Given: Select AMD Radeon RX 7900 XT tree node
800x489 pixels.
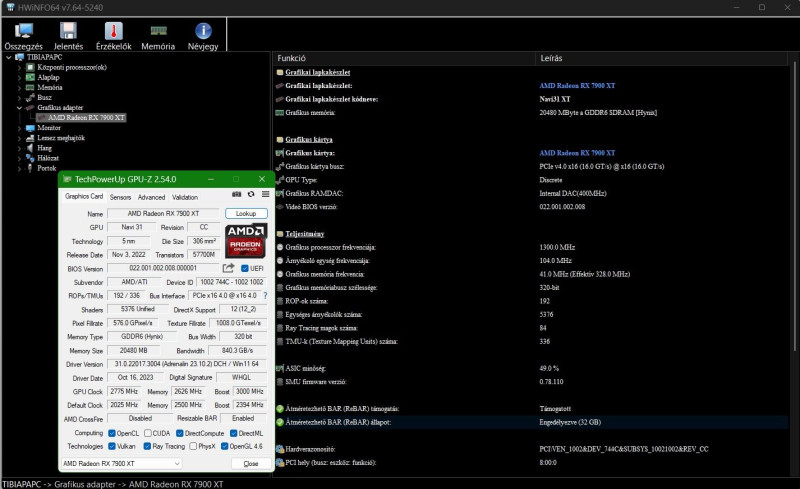Looking at the screenshot, I should 86,117.
